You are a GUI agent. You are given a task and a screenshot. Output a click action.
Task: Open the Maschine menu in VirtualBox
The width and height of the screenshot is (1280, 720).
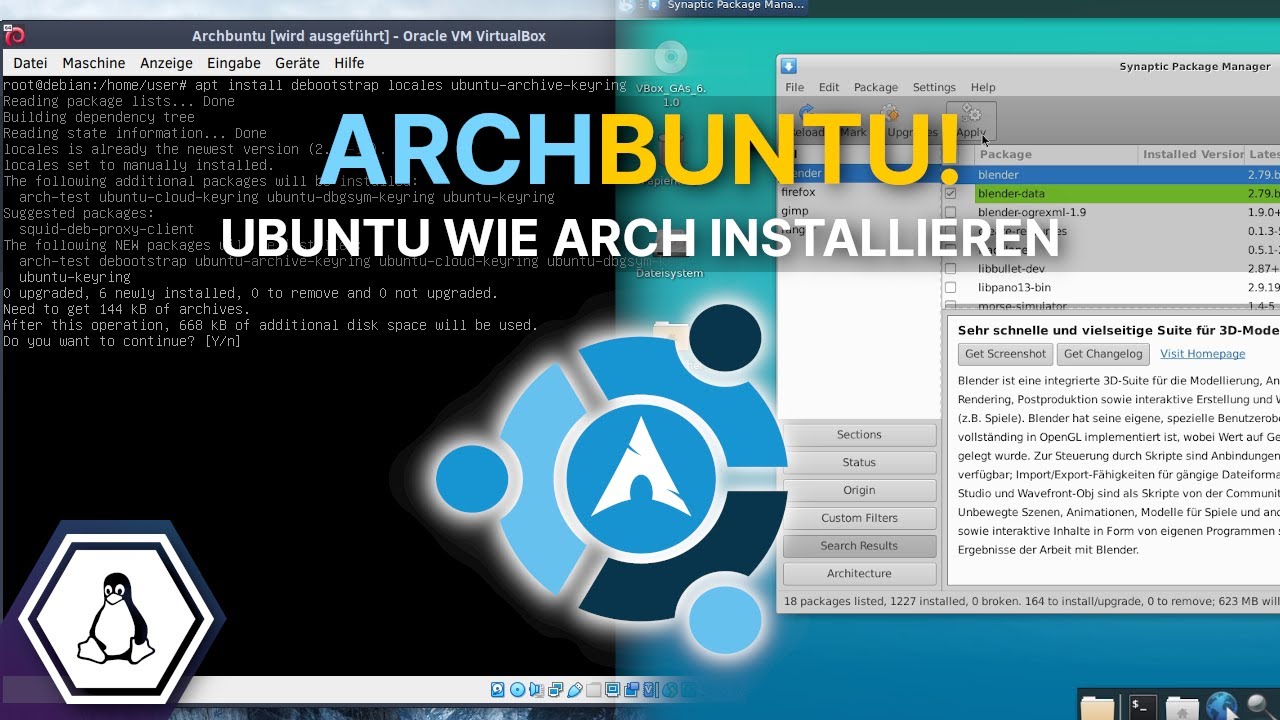[94, 63]
